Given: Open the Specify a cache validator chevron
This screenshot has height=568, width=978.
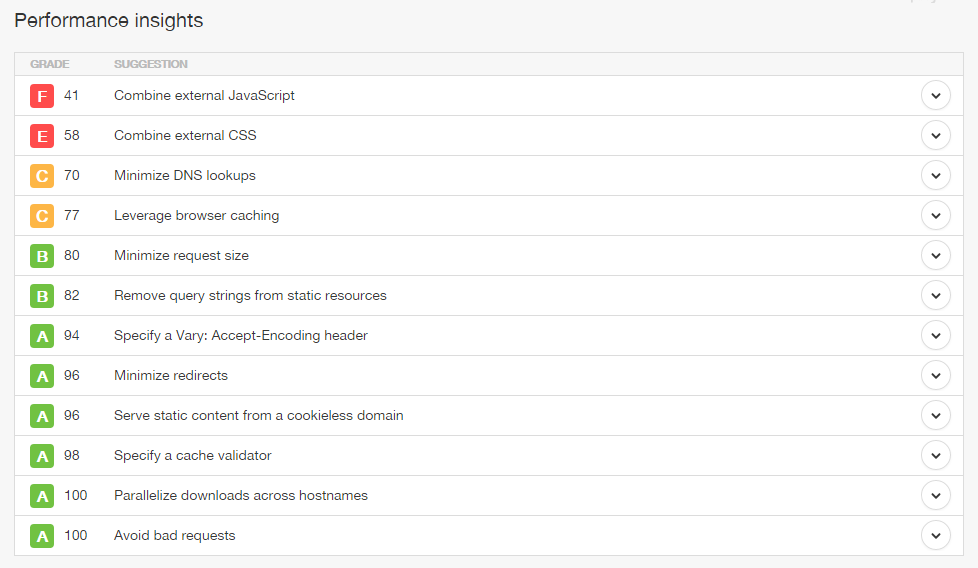Looking at the screenshot, I should click(x=935, y=456).
